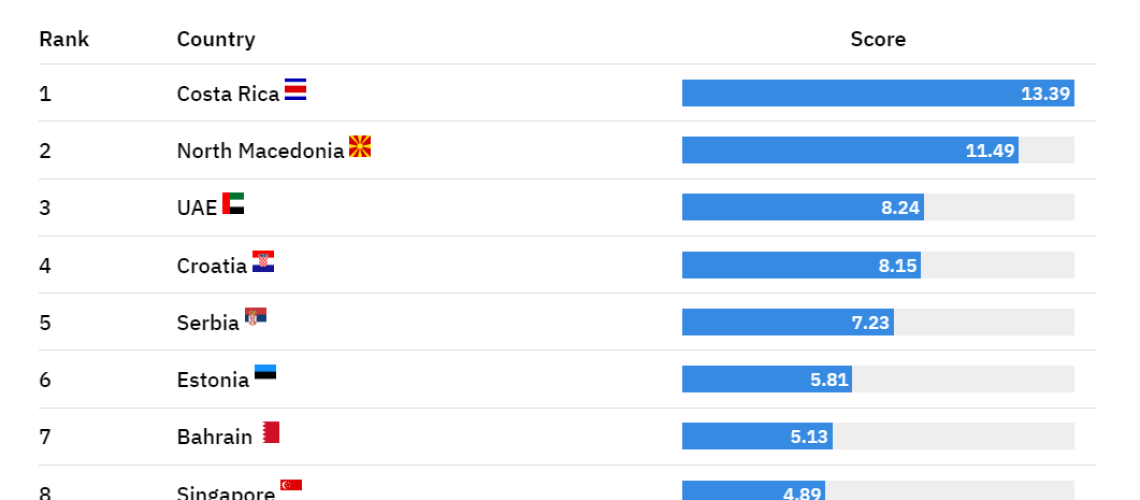The image size is (1140, 500).
Task: Click the North Macedonia flag icon
Action: point(360,146)
